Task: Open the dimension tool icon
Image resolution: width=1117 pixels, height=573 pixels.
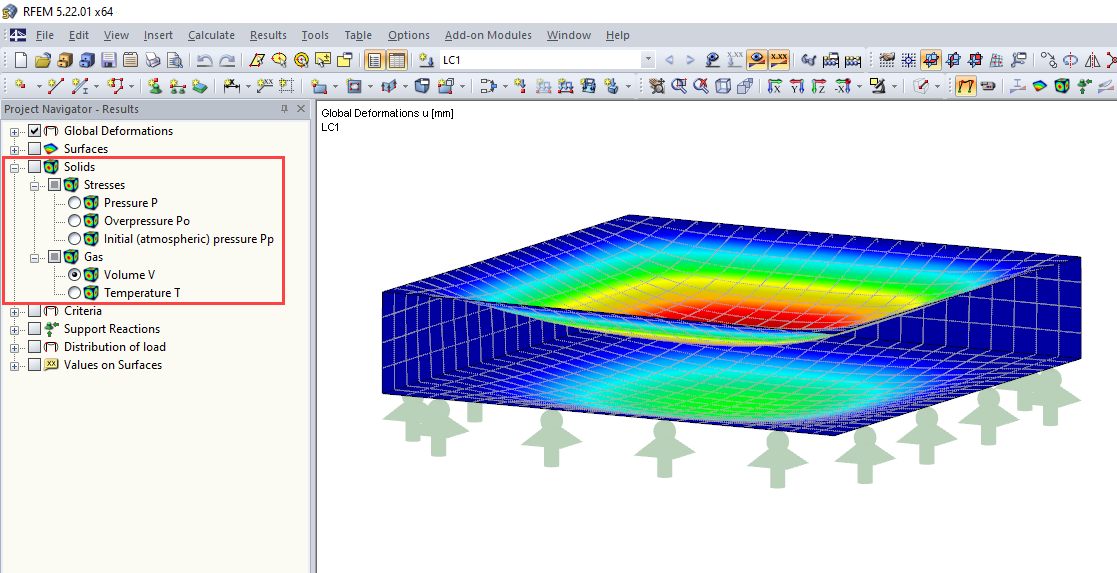Action: [231, 86]
